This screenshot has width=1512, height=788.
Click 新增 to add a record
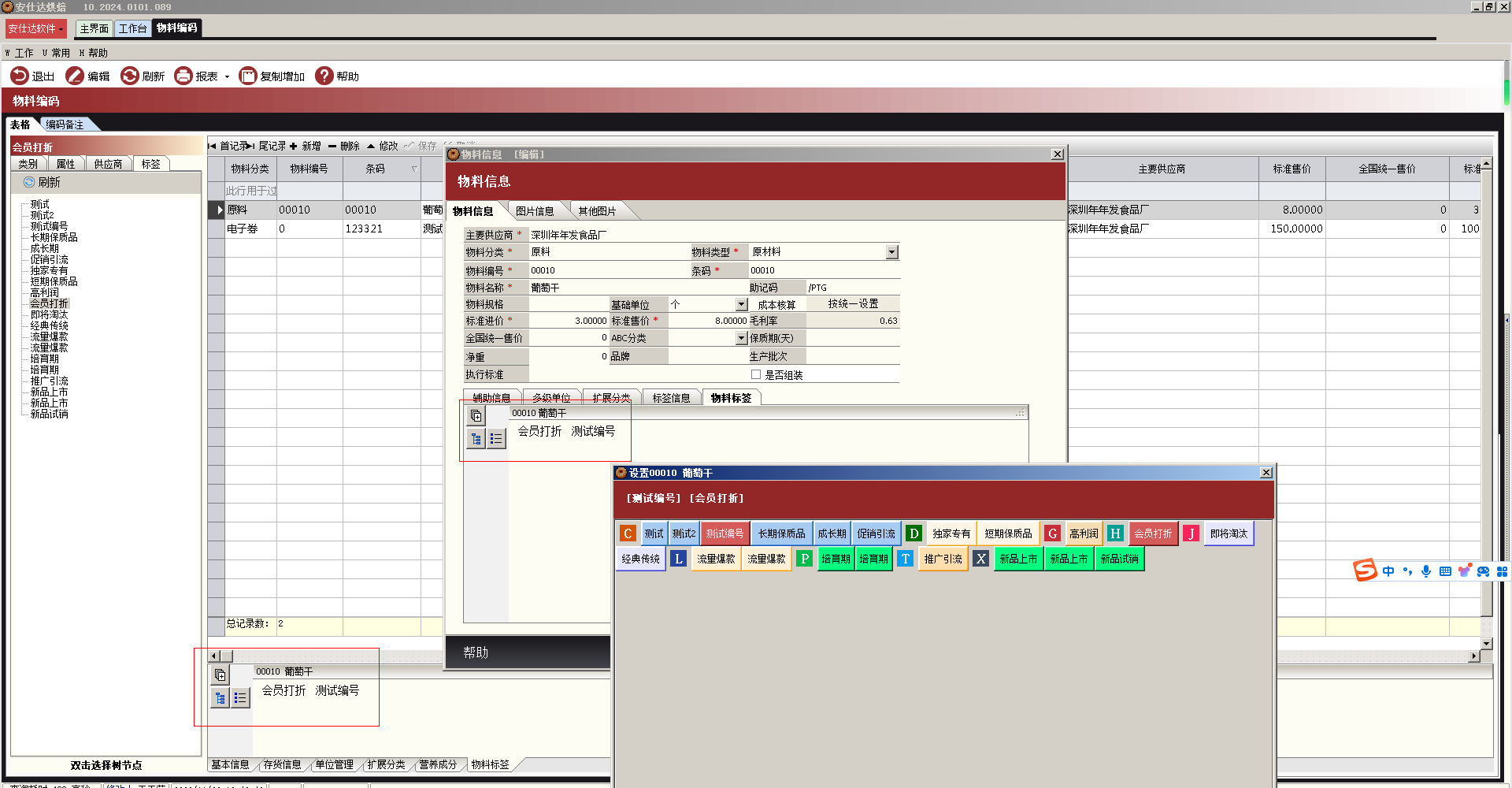pyautogui.click(x=306, y=146)
